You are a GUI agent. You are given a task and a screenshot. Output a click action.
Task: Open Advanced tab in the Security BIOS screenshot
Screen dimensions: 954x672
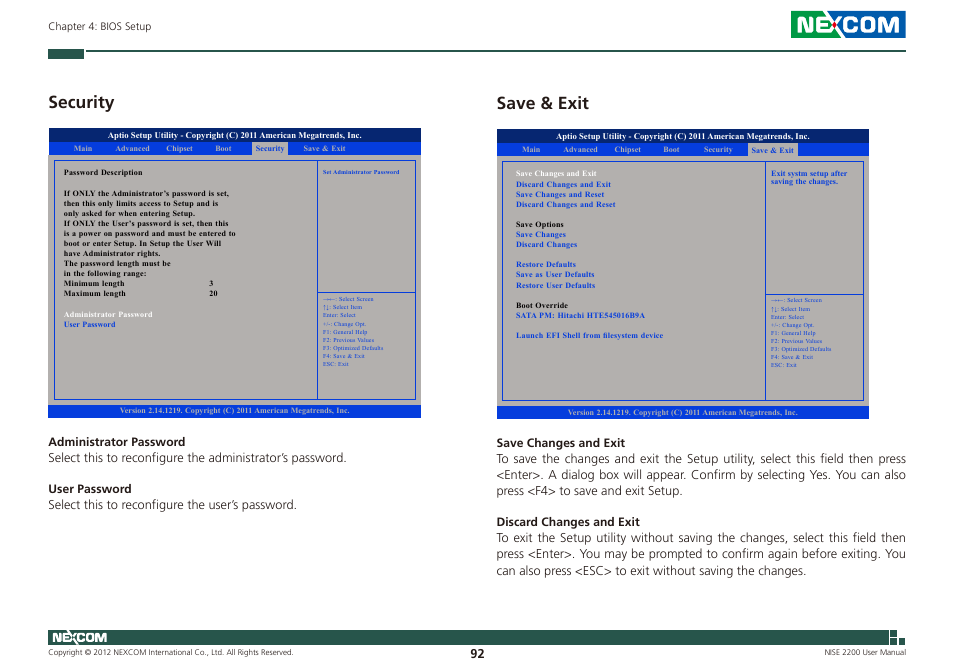click(132, 148)
